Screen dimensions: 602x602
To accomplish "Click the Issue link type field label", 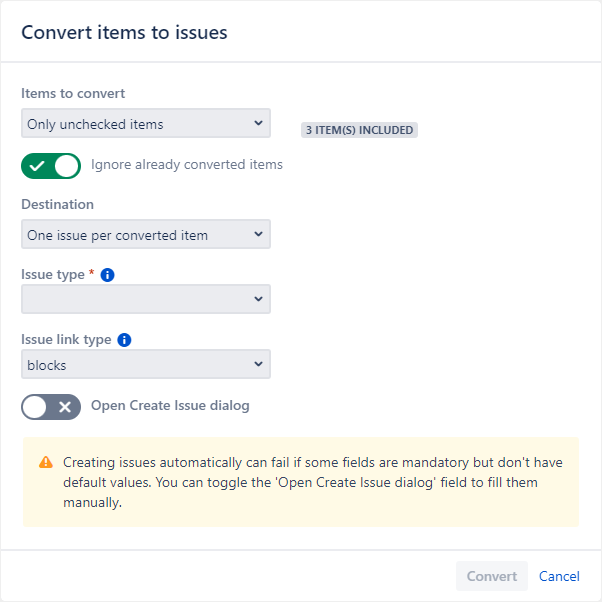I will (66, 340).
